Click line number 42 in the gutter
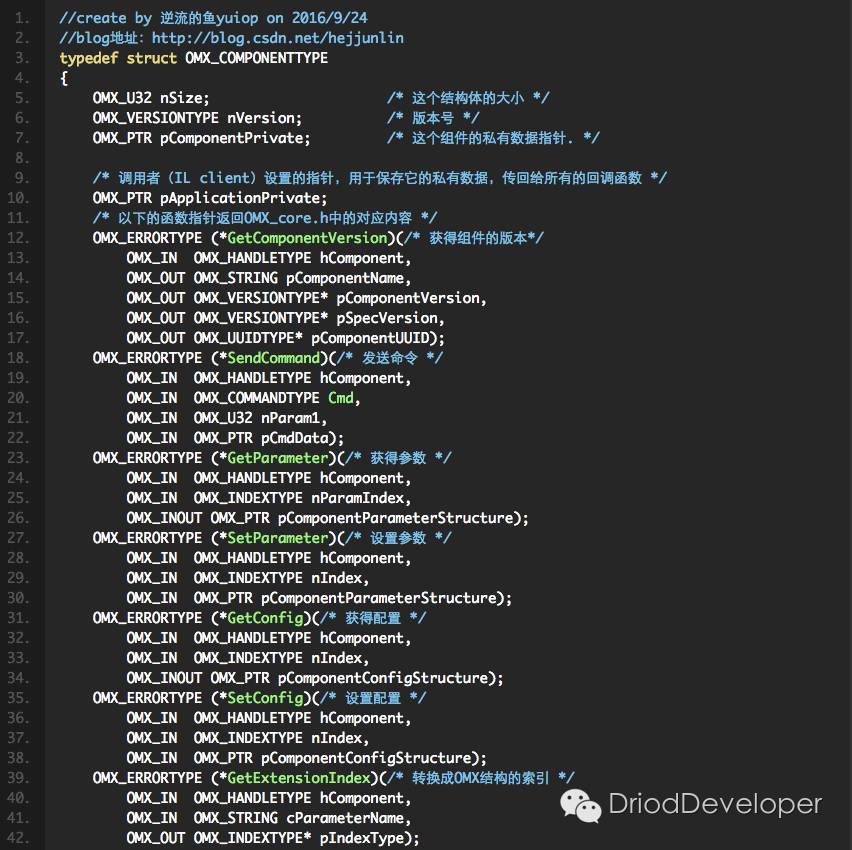 click(x=18, y=838)
